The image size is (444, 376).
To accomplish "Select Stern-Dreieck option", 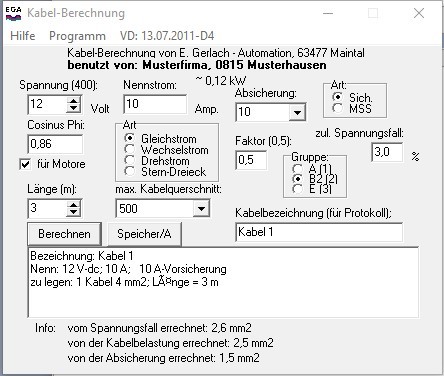I will [129, 172].
